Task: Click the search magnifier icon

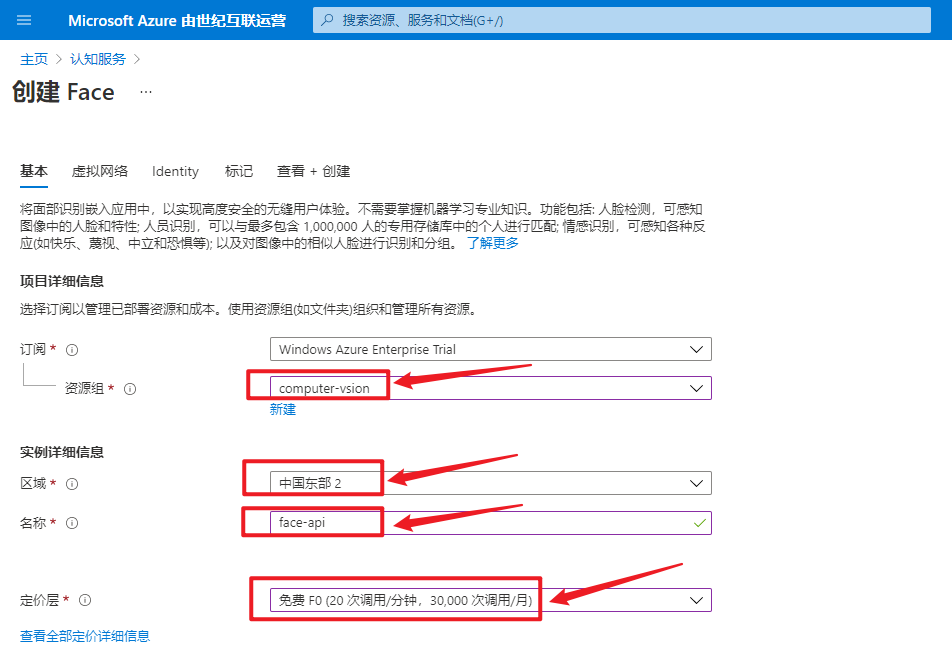Action: [x=327, y=20]
